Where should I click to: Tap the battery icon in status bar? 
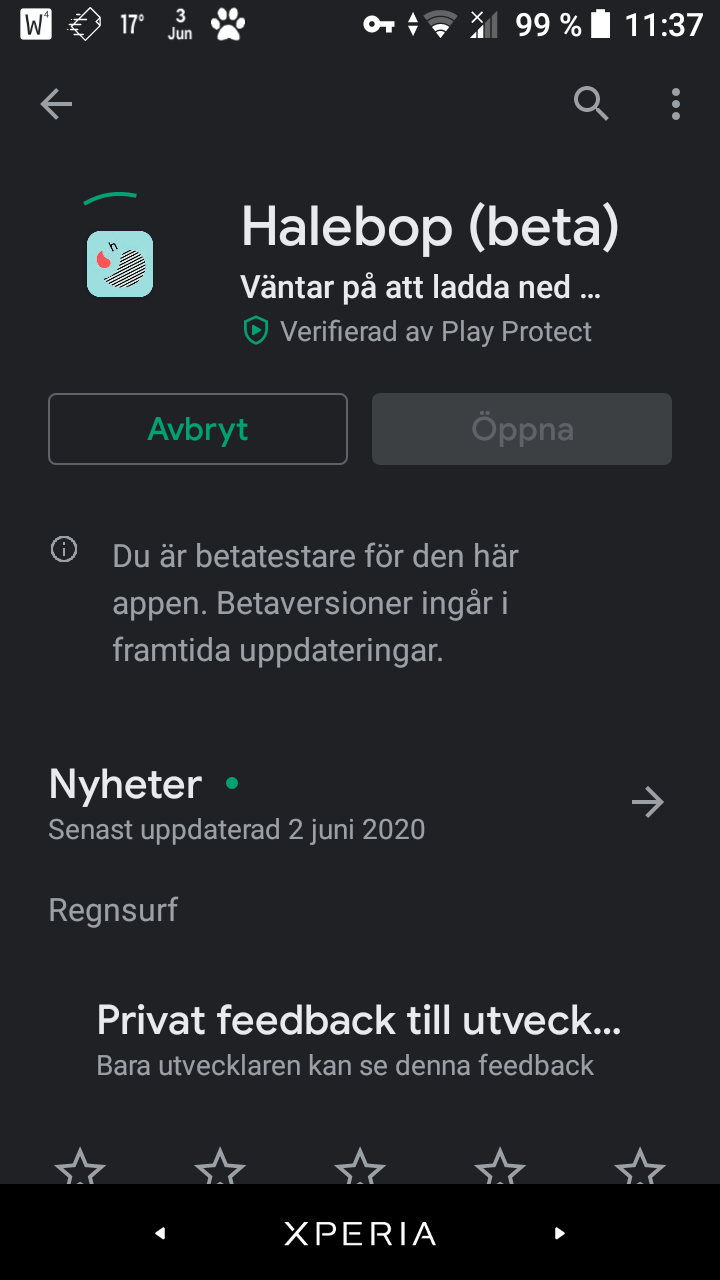[x=600, y=25]
